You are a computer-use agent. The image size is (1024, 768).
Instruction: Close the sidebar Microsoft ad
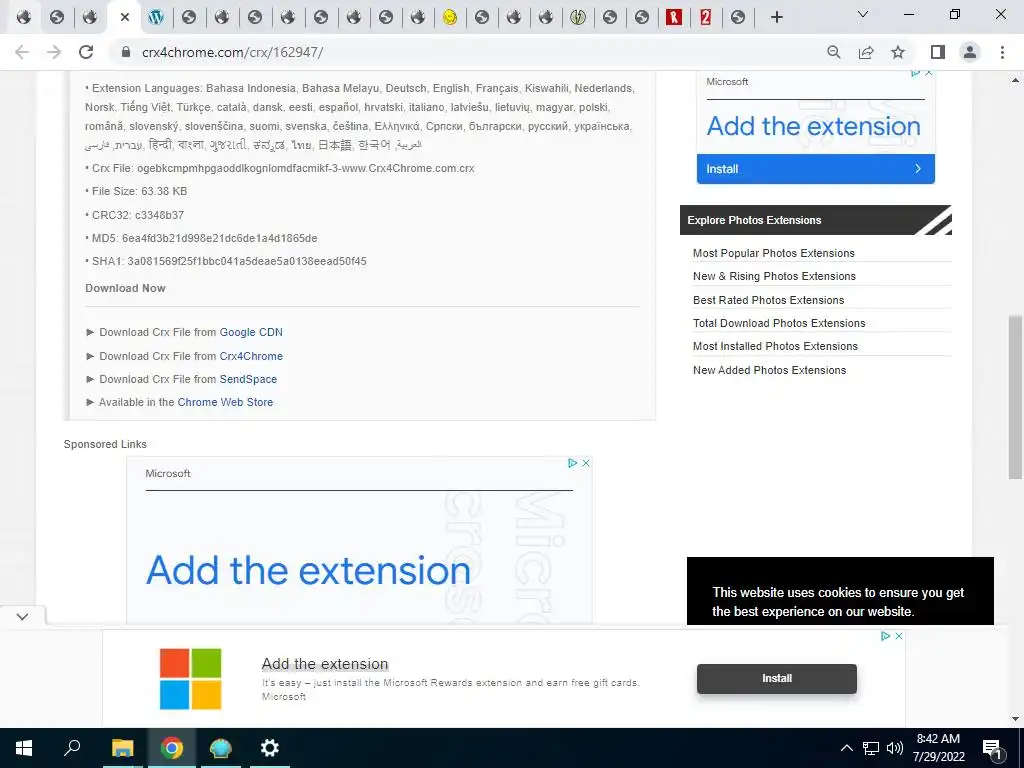tap(929, 73)
